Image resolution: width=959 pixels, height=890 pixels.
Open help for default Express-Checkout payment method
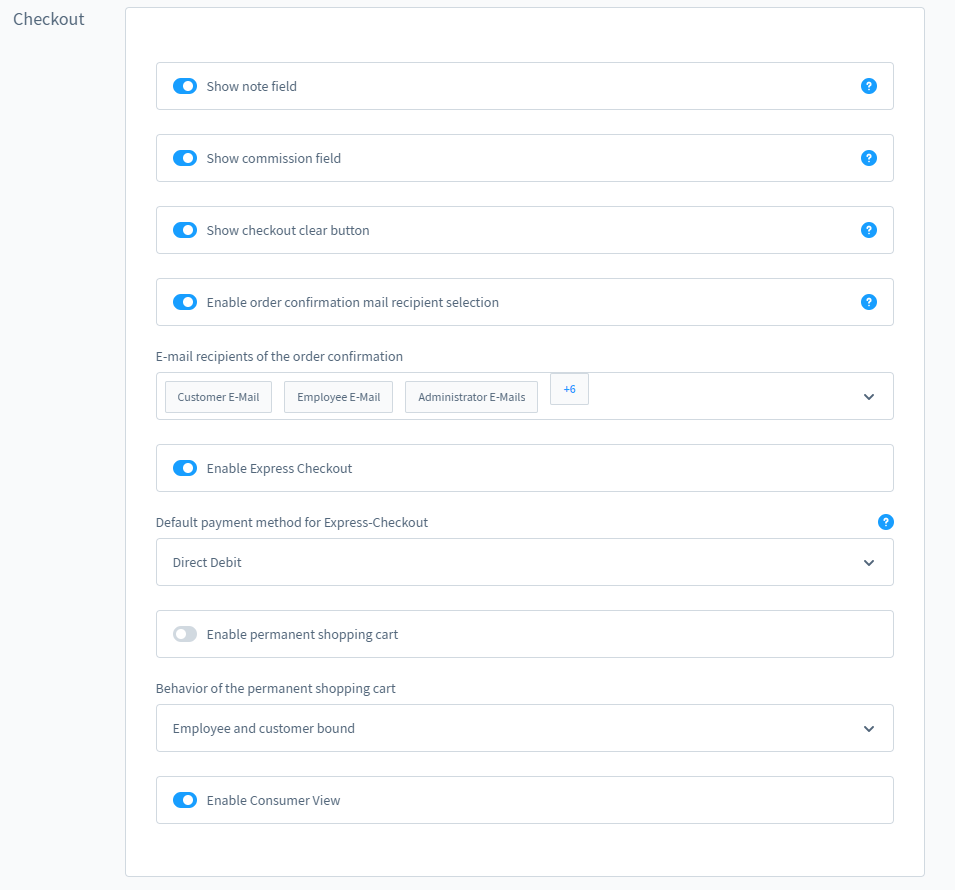coord(885,522)
